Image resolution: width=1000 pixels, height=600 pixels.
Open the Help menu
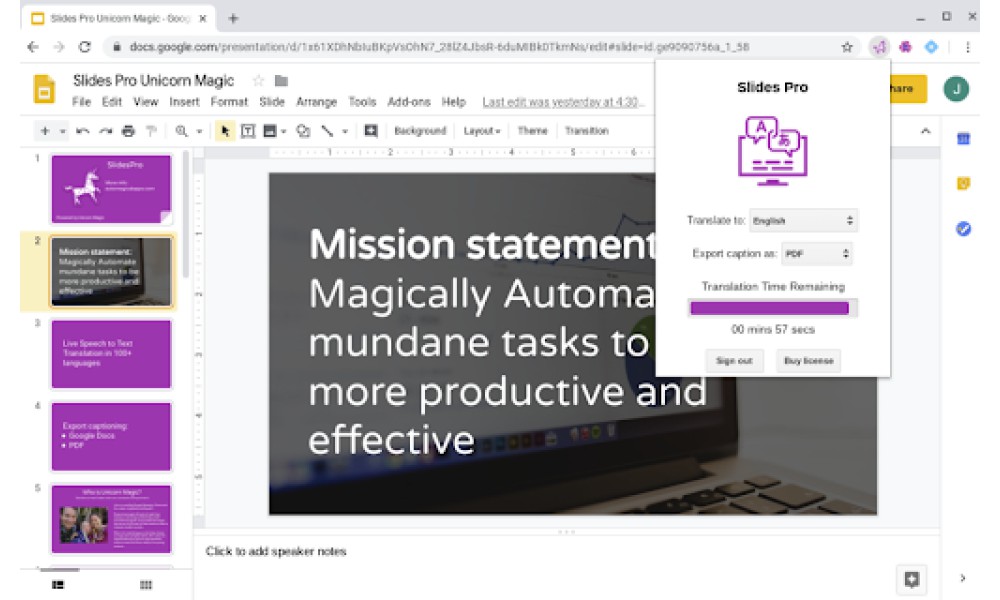point(453,102)
